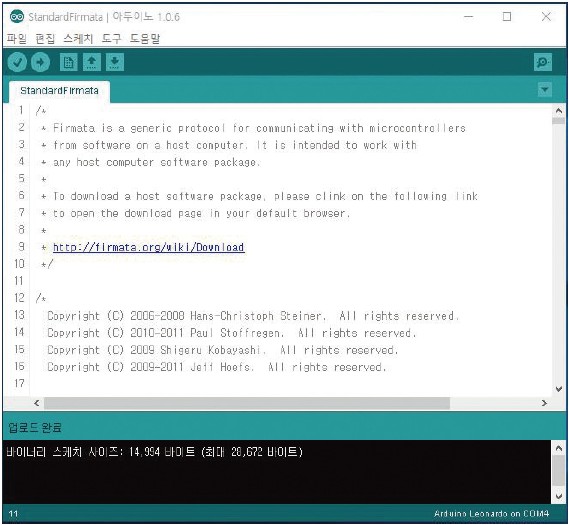Viewport: 569px width, 525px height.
Task: Select the StandardFirmata tab
Action: (59, 91)
